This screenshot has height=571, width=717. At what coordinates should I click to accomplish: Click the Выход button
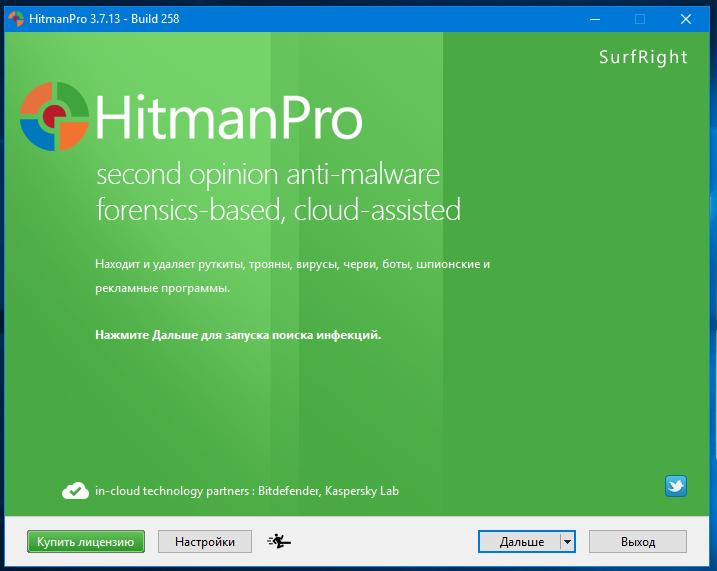pos(637,542)
